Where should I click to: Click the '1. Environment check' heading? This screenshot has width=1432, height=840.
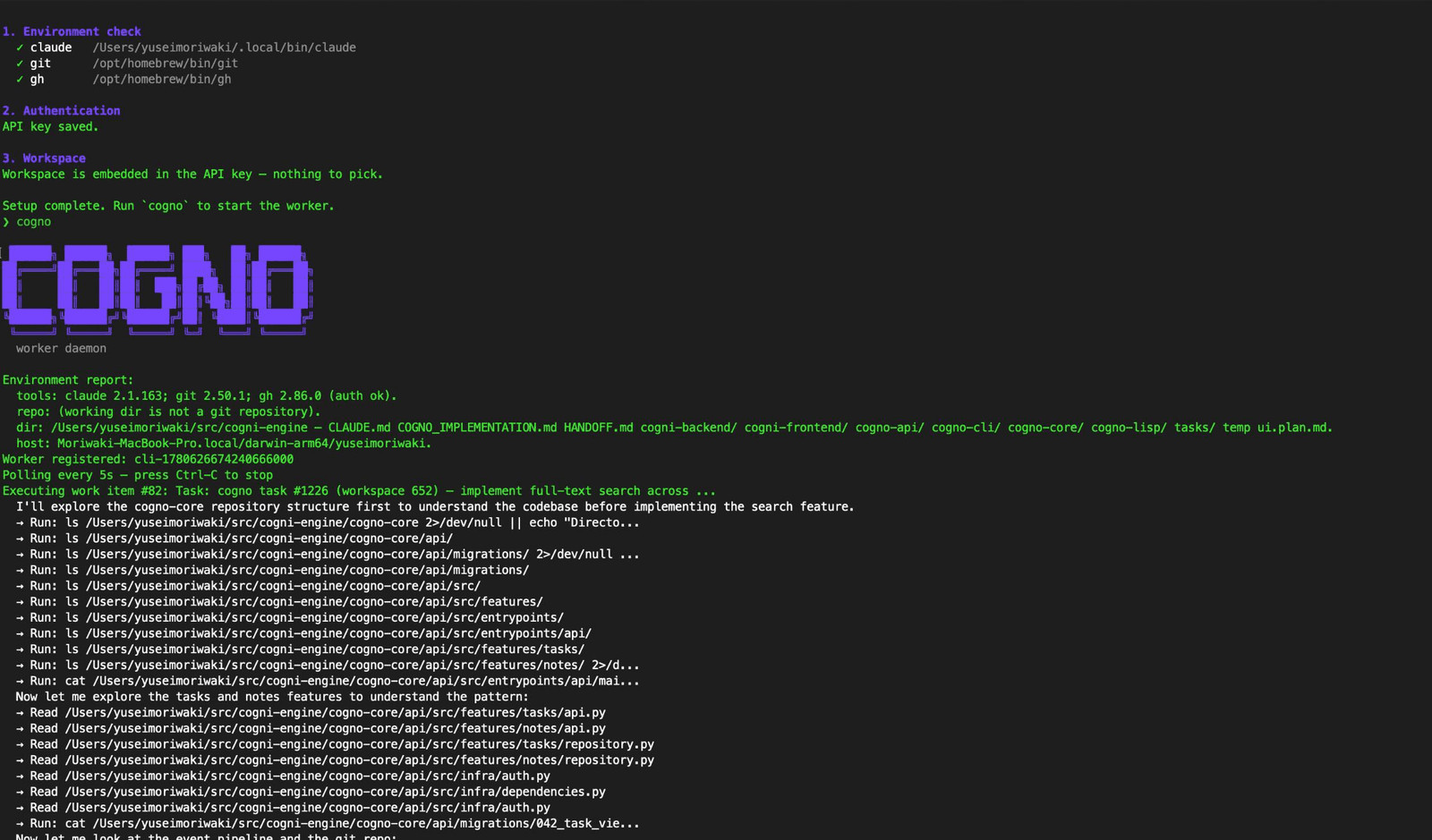pyautogui.click(x=72, y=31)
